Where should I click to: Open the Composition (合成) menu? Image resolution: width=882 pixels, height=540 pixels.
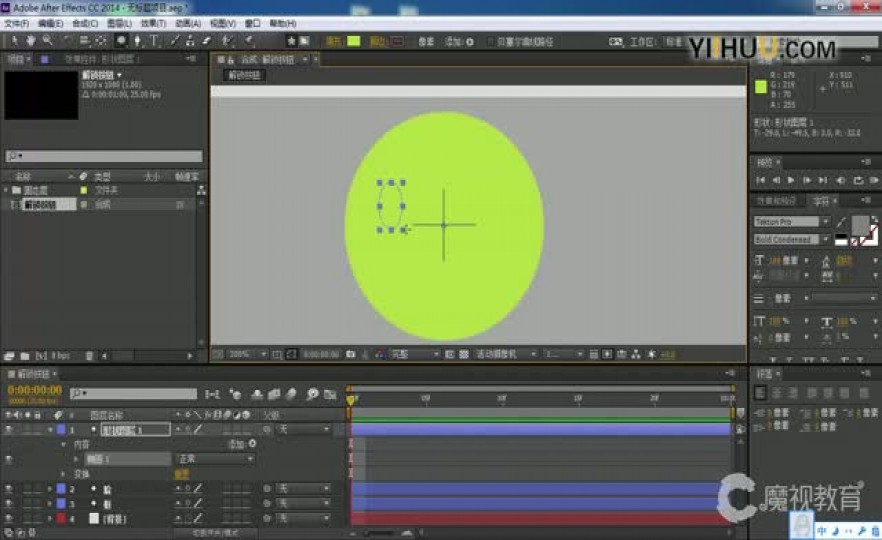(x=85, y=23)
